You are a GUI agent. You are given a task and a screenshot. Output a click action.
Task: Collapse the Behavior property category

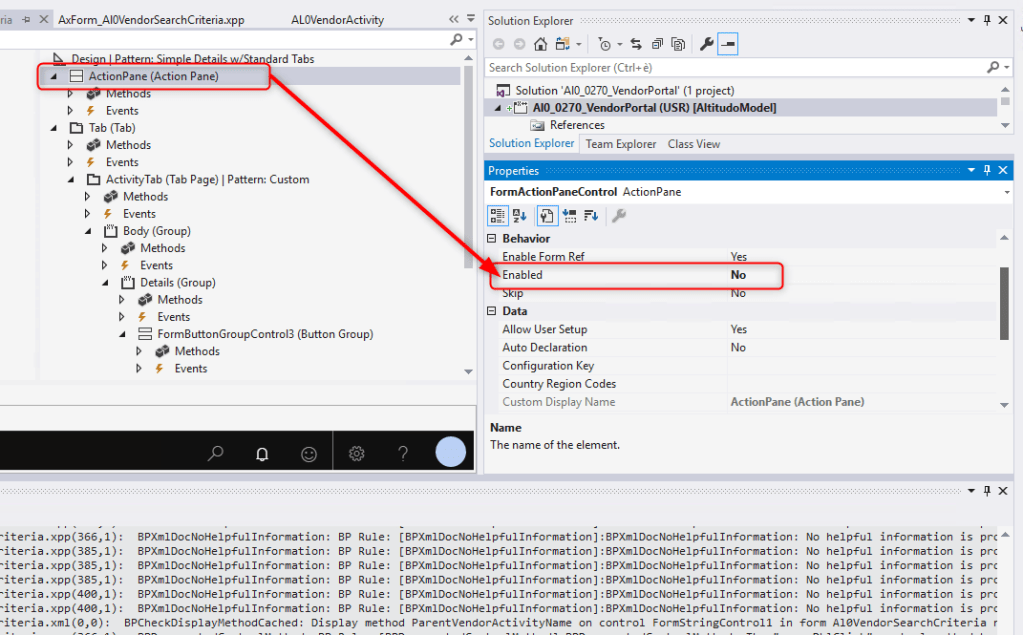click(491, 239)
